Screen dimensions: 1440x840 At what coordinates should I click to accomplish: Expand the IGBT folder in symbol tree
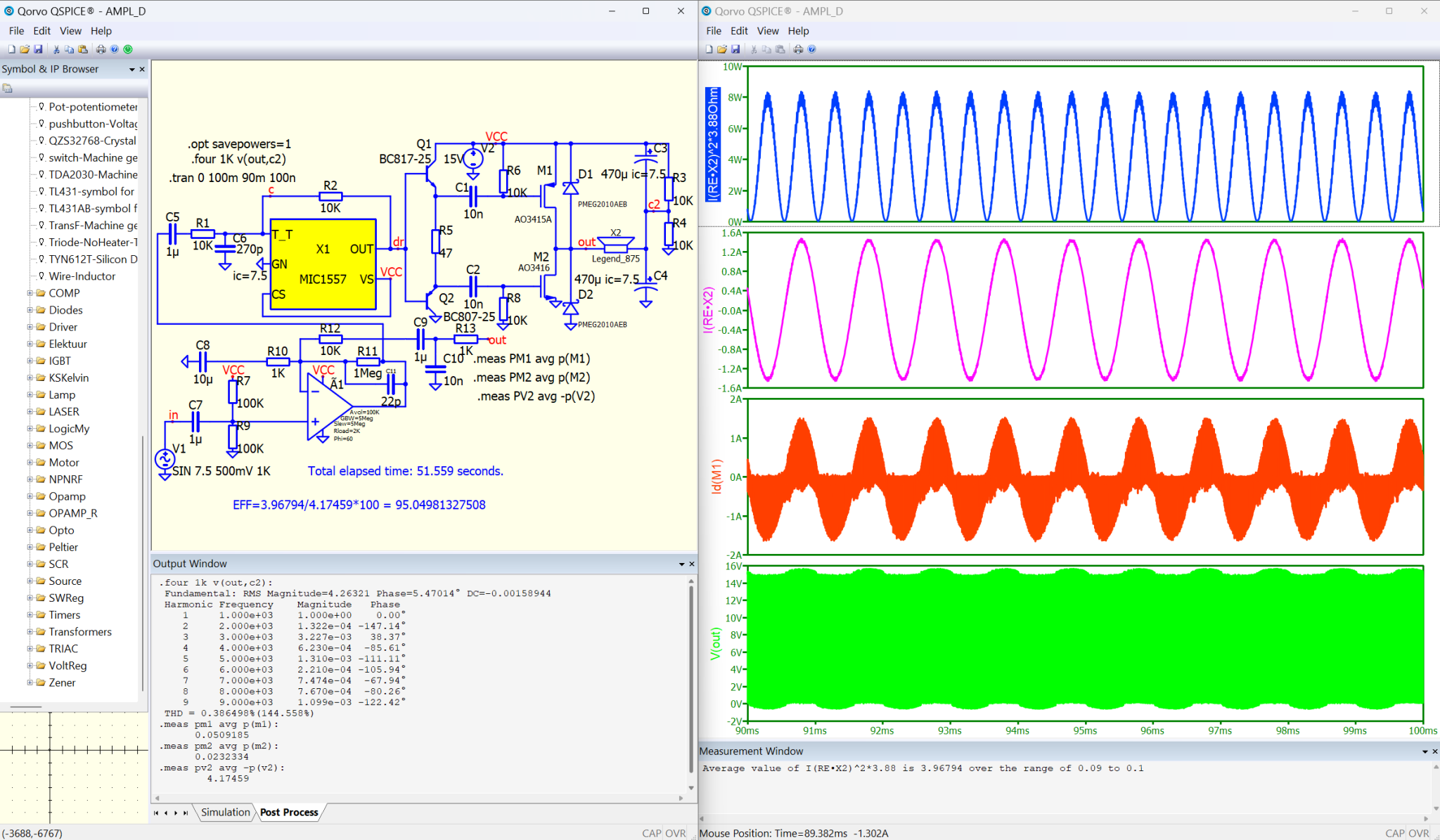click(30, 361)
